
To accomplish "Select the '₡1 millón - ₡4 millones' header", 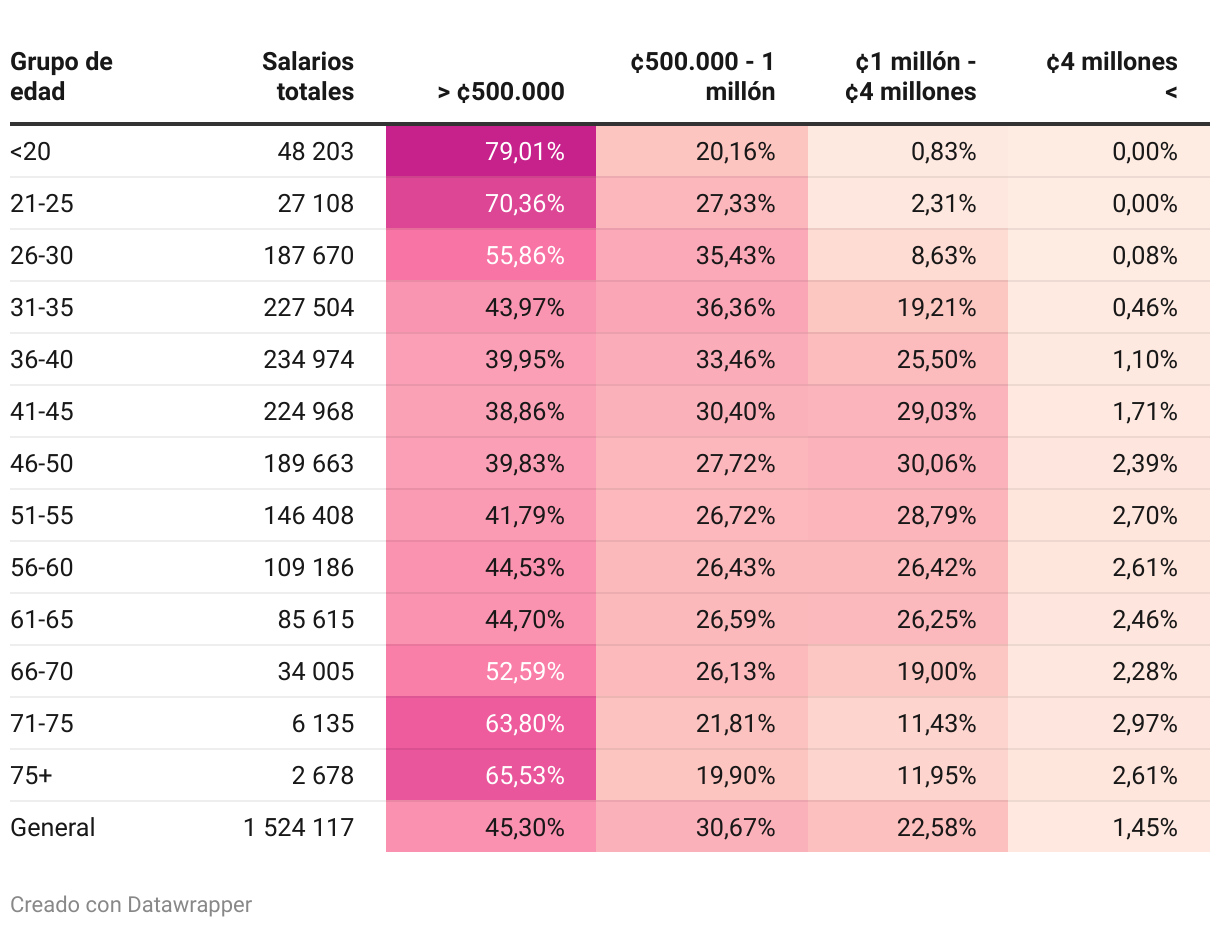I will tap(910, 77).
